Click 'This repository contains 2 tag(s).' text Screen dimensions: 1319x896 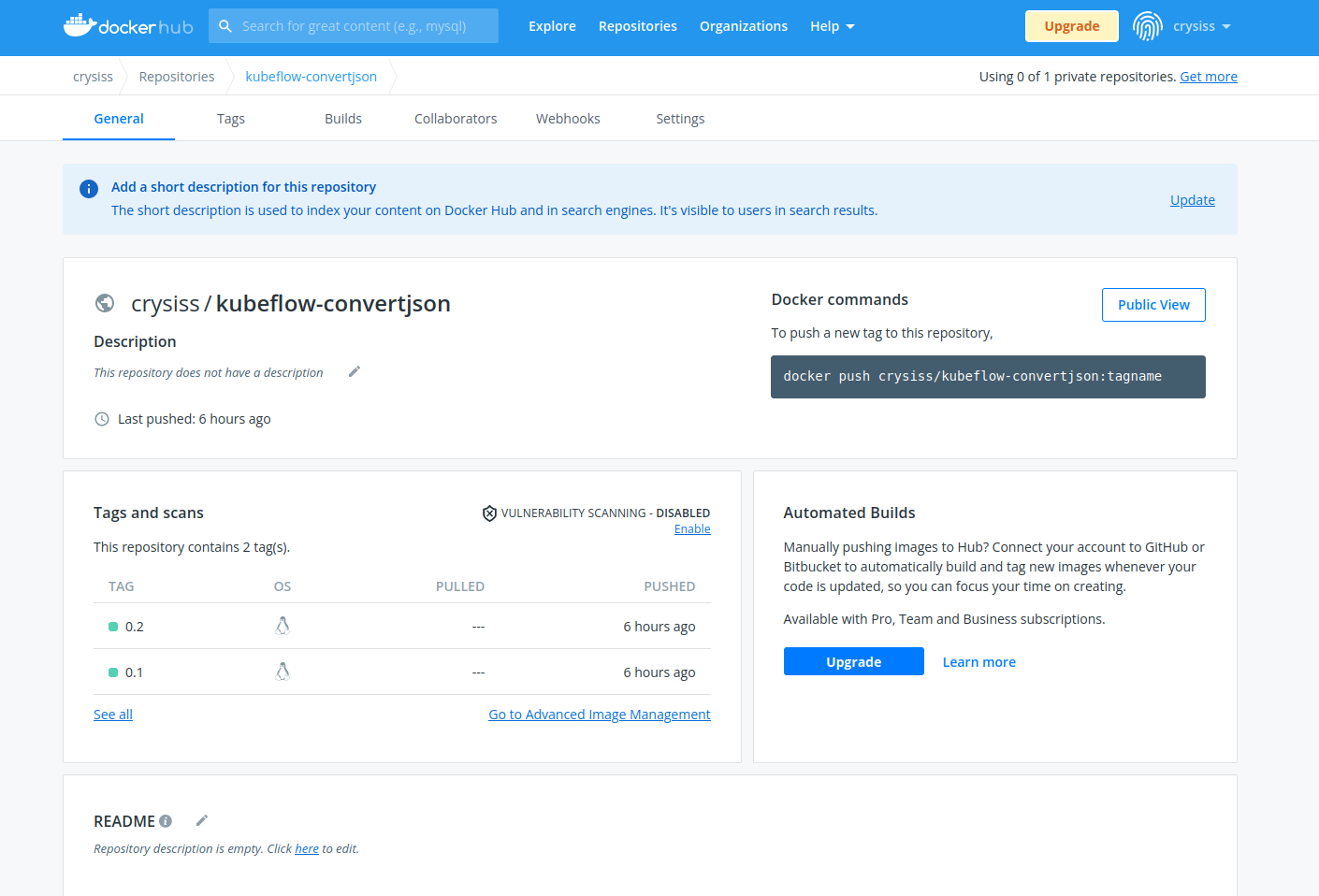pos(192,547)
